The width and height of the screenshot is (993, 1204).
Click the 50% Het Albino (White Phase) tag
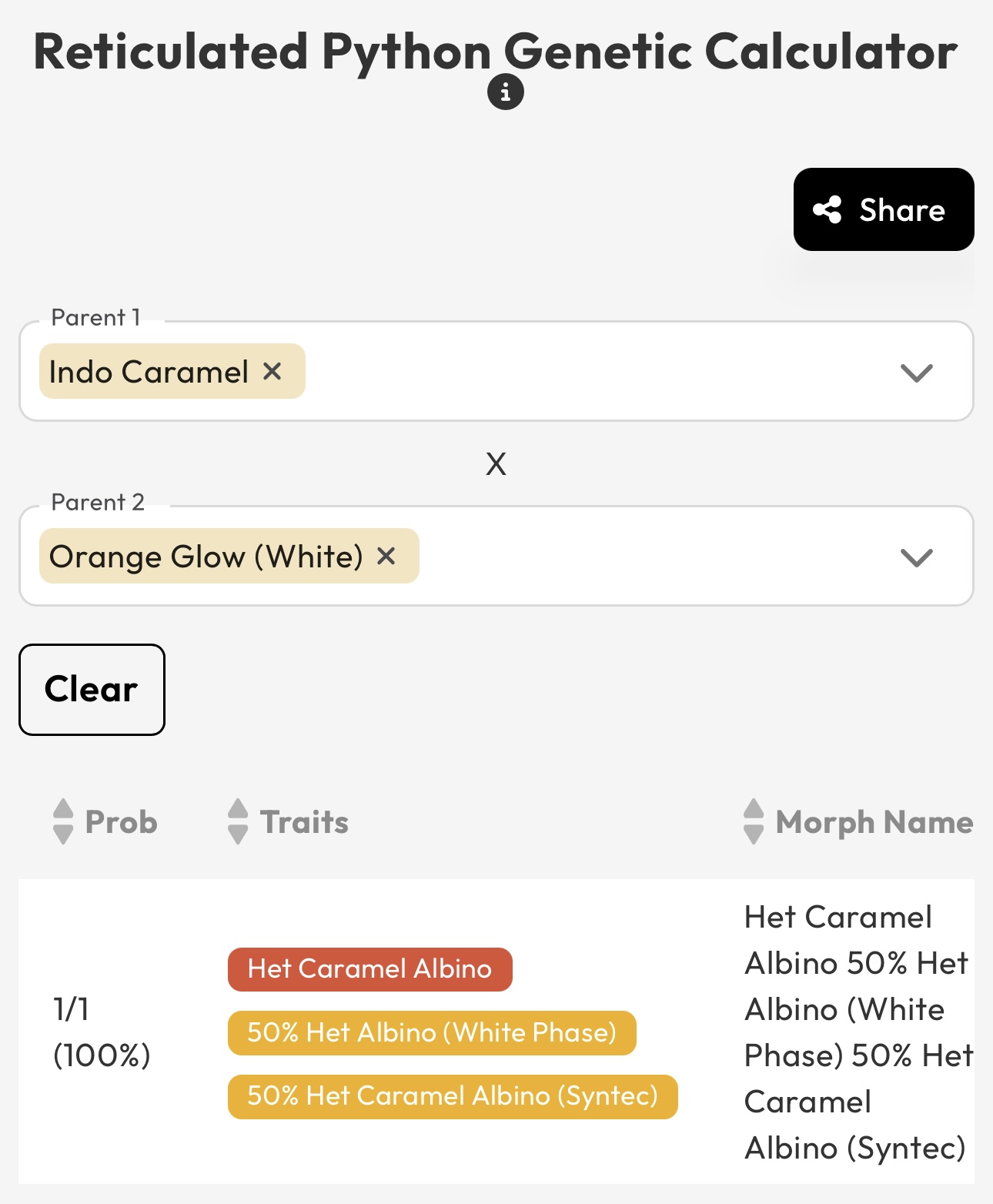pos(432,1032)
